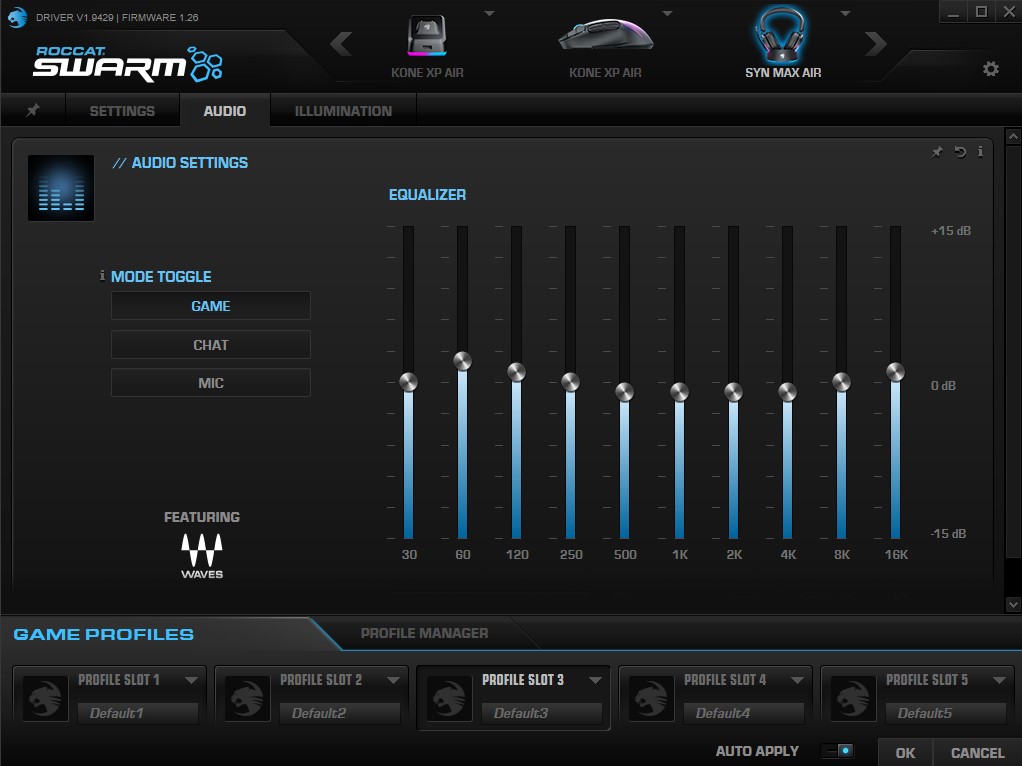Screen dimensions: 1022x766
Task: Click the audio settings equalizer thumbnail
Action: coord(61,188)
